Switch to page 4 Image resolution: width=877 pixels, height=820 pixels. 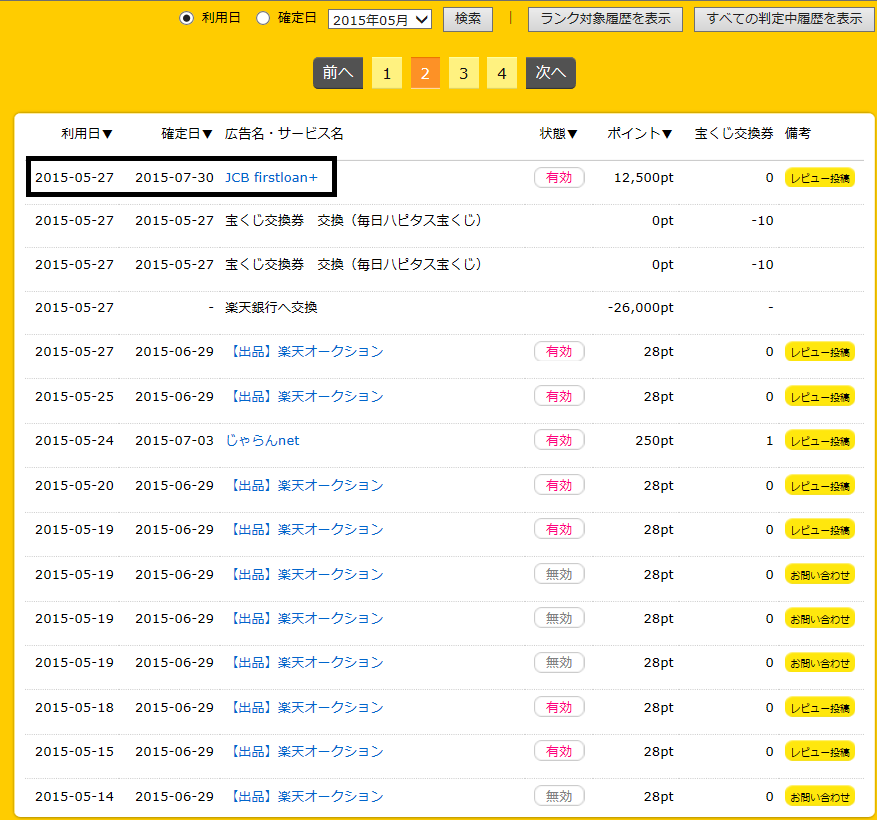[x=501, y=73]
